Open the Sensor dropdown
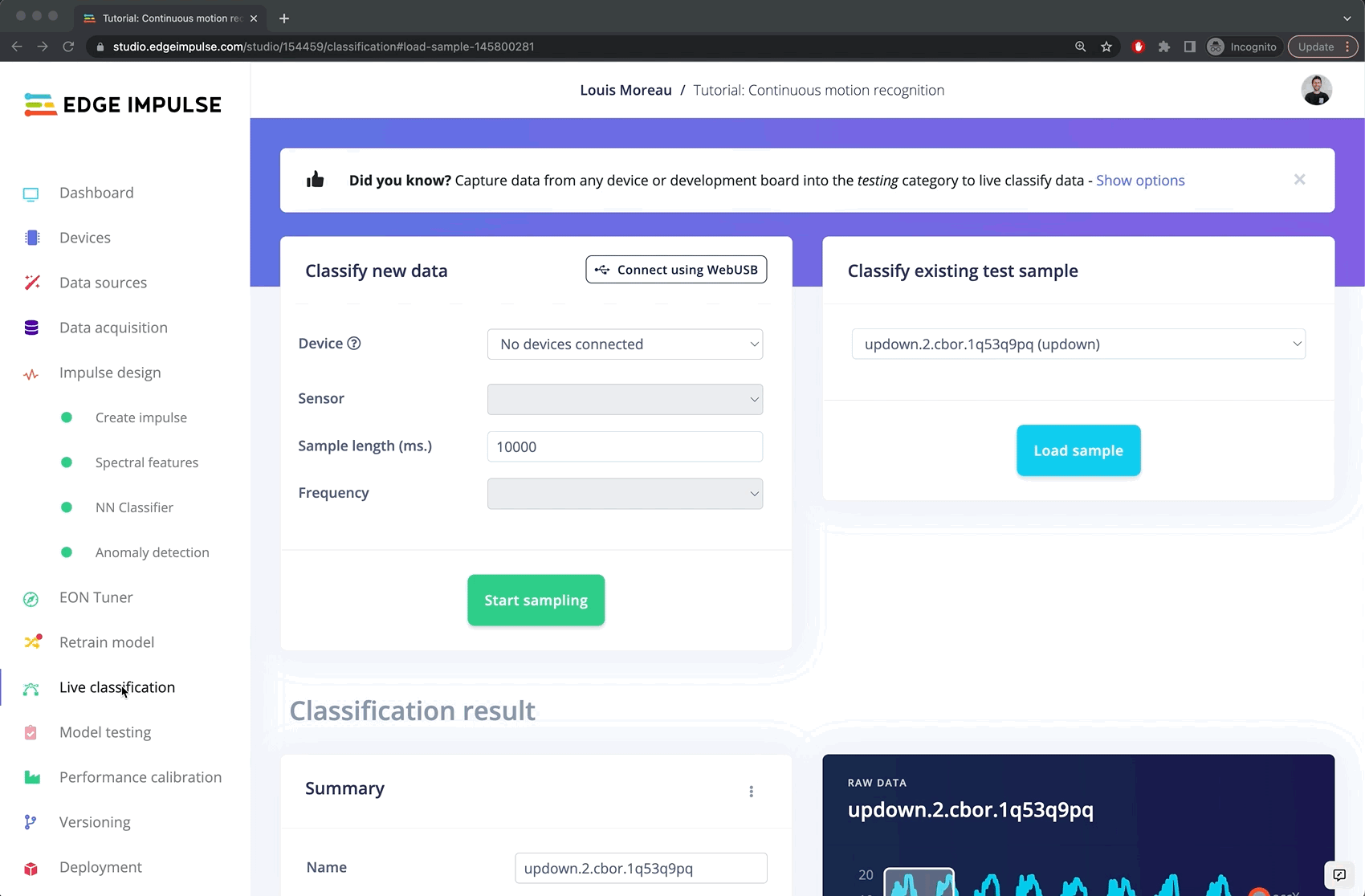The width and height of the screenshot is (1365, 896). click(625, 399)
